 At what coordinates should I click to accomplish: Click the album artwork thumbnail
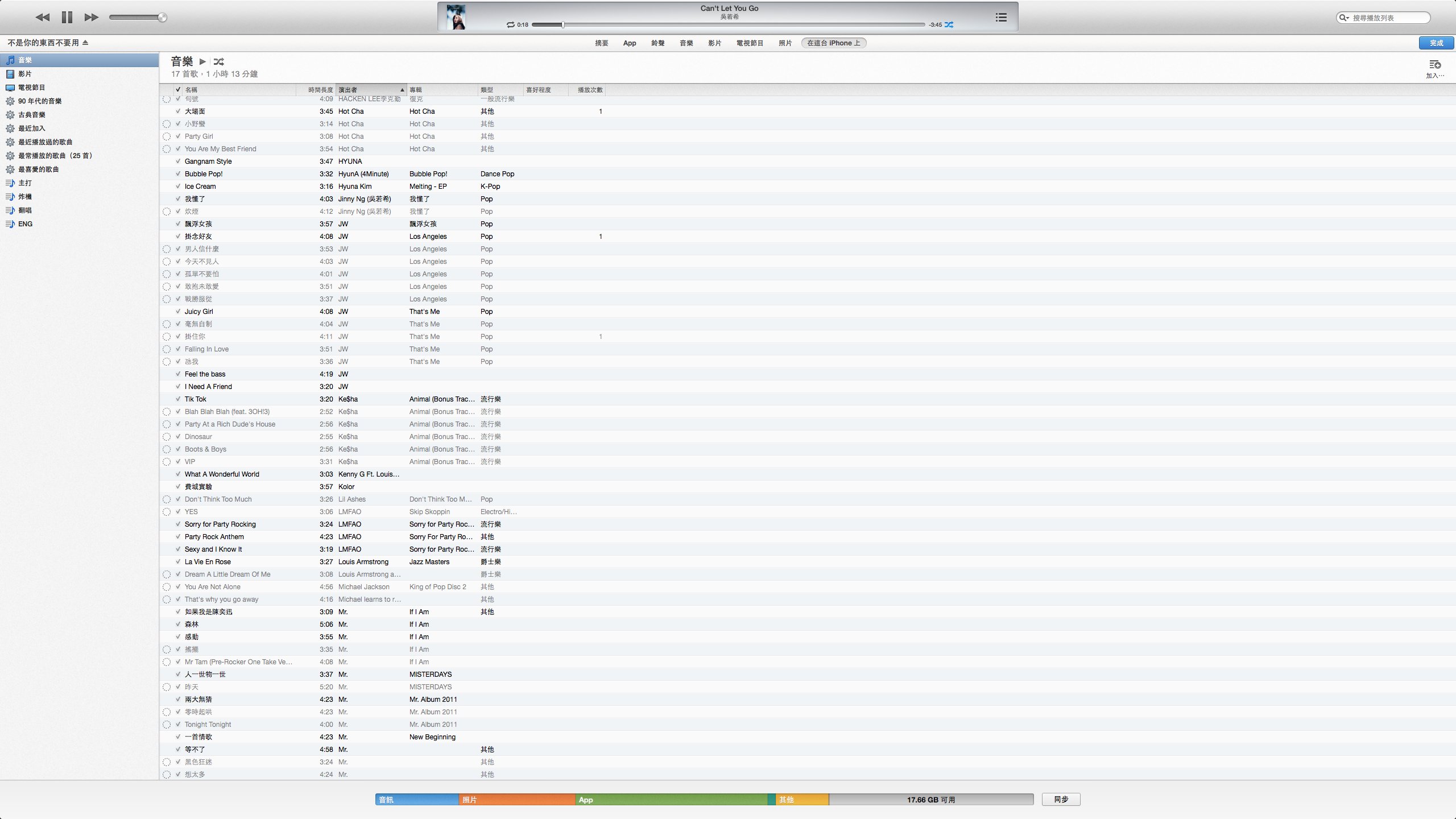456,17
